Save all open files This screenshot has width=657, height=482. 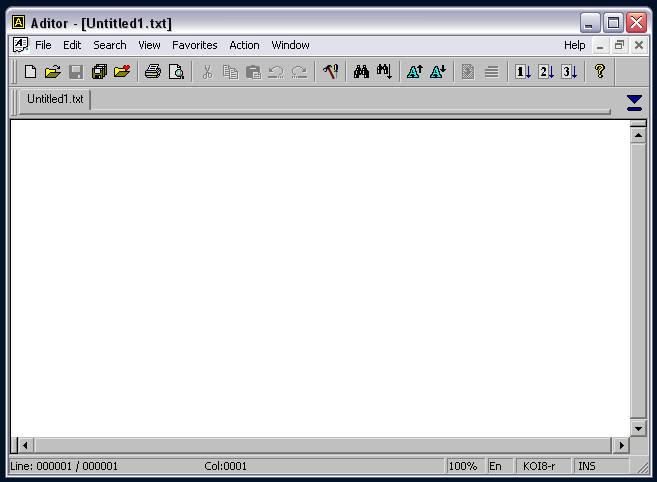tap(99, 72)
